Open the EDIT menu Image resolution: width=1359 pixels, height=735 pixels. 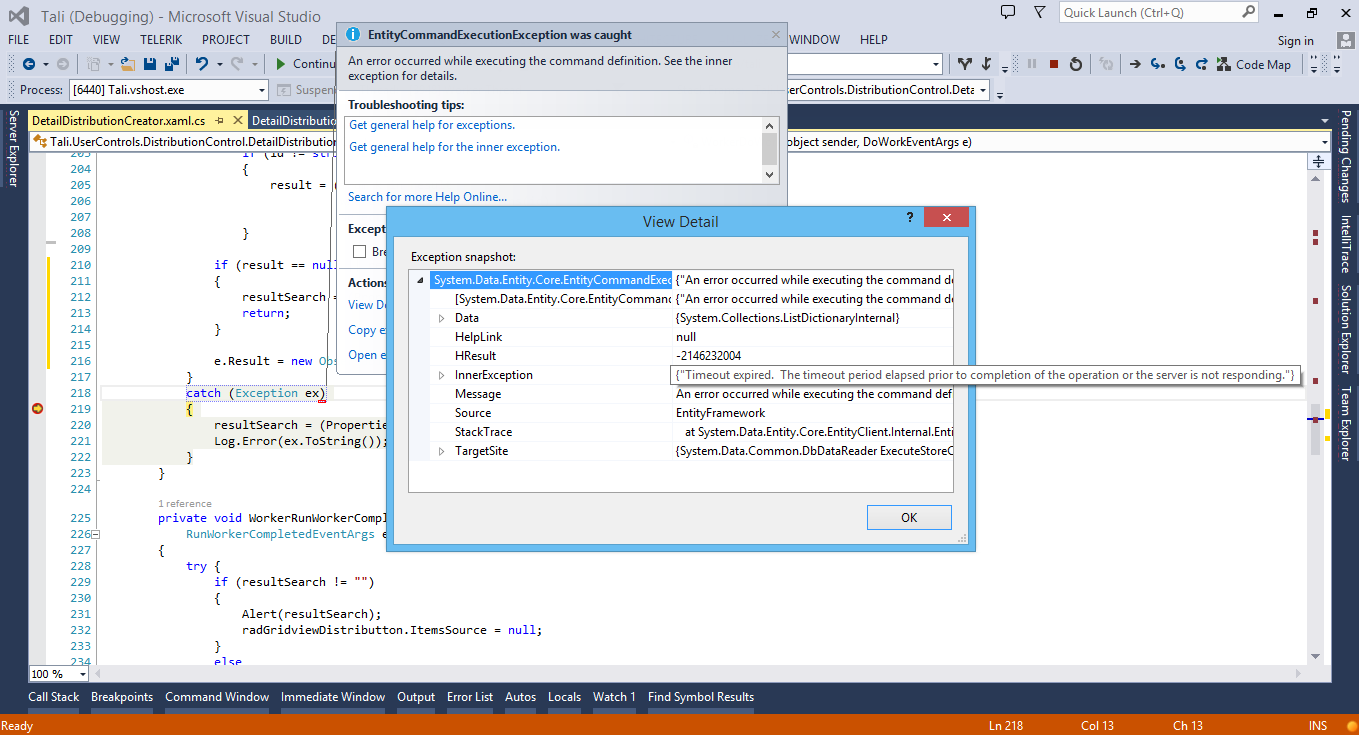click(61, 40)
